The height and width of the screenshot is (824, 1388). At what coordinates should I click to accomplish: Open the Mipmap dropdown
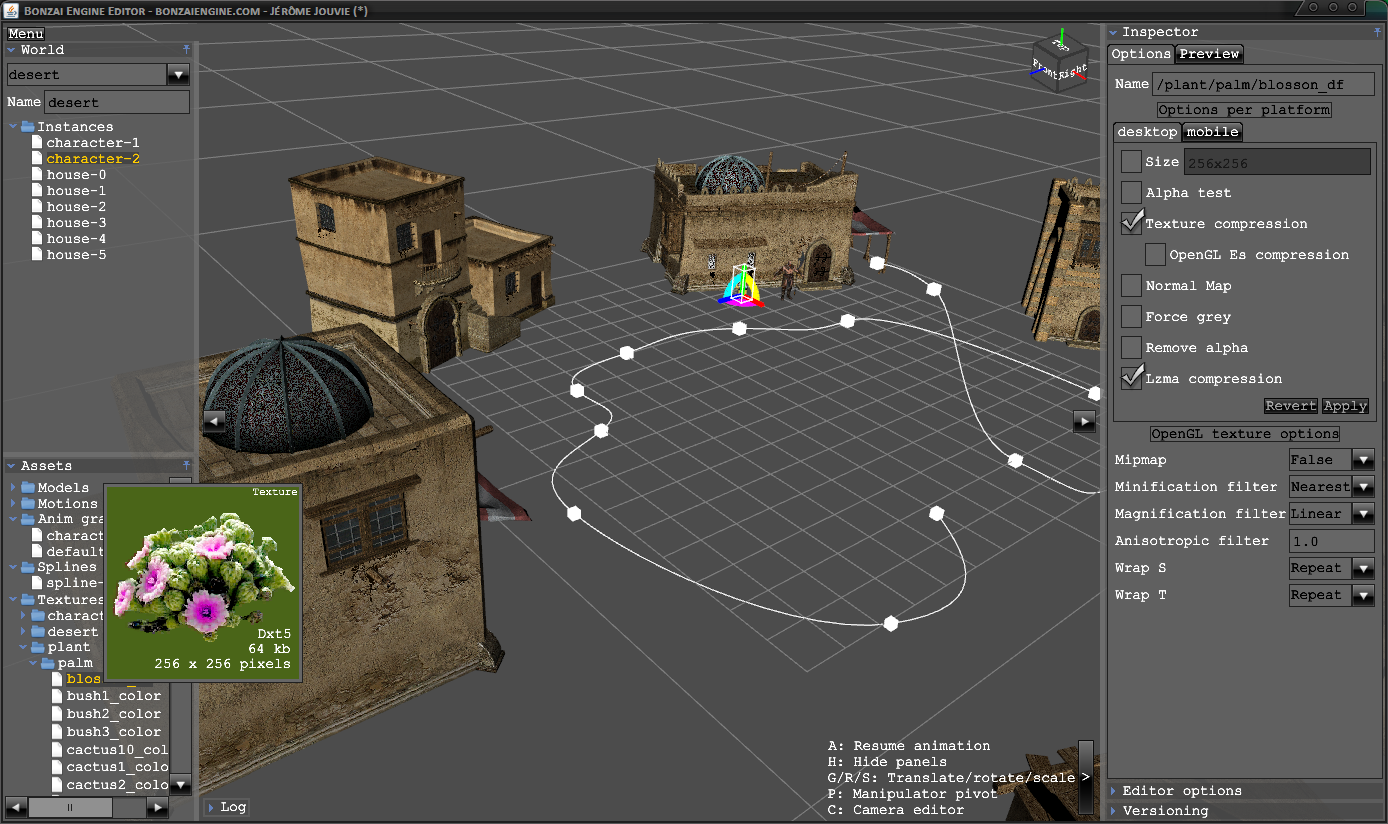1363,460
